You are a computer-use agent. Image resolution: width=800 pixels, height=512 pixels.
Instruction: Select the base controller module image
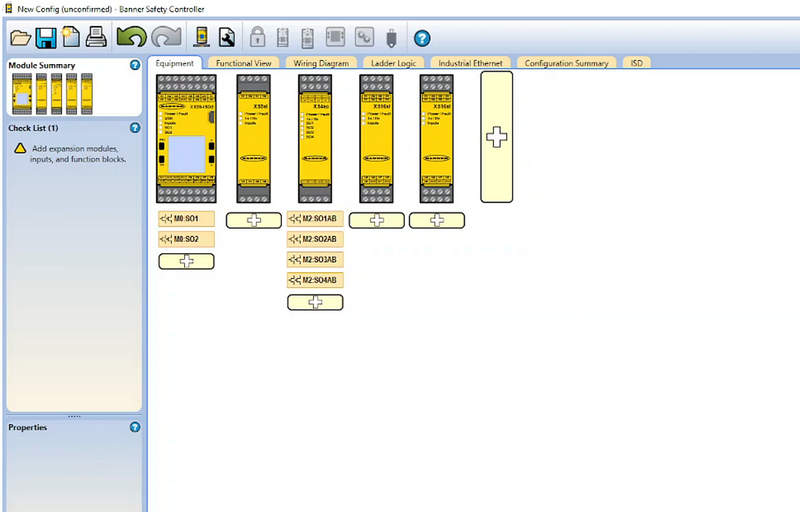click(186, 139)
